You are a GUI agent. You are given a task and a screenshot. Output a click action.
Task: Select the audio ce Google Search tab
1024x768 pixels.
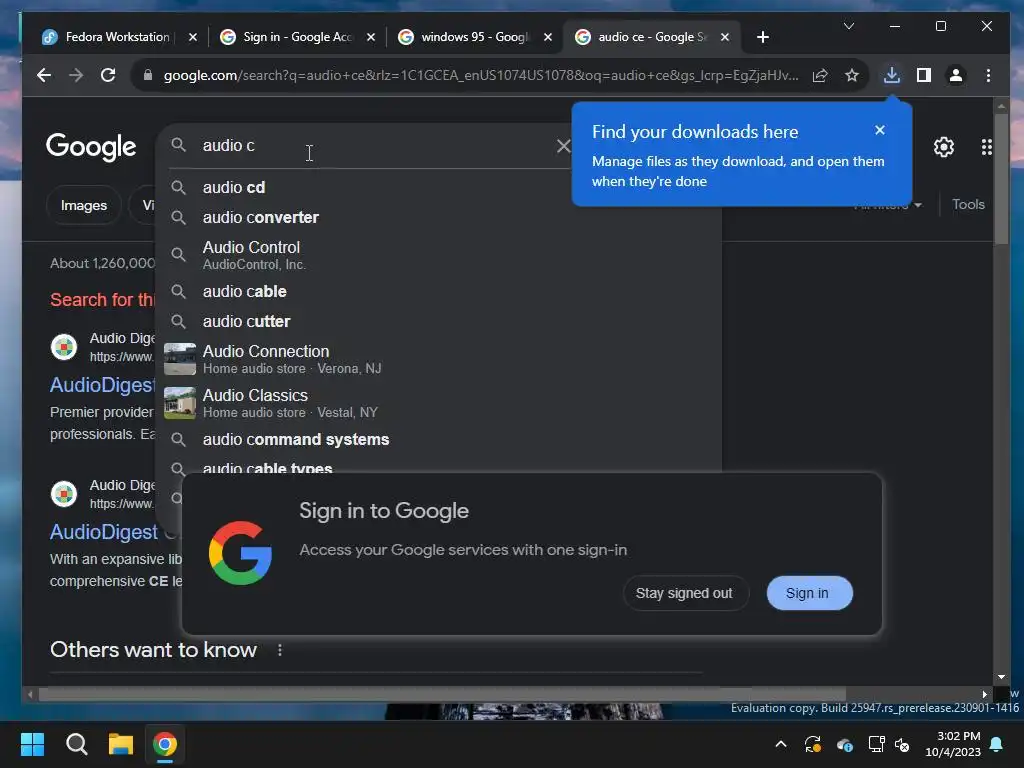(x=652, y=37)
